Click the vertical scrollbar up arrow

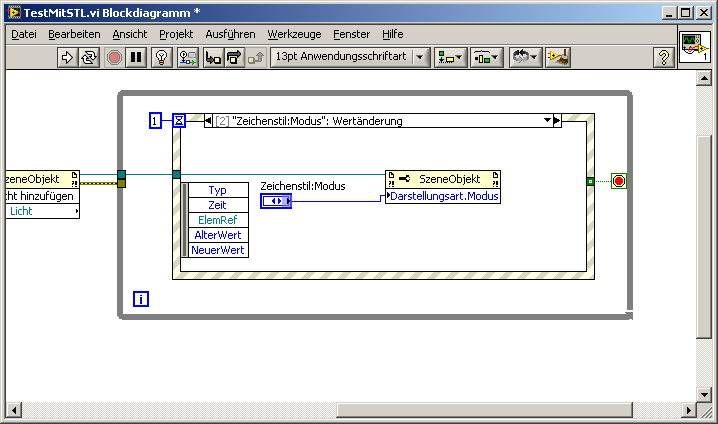click(704, 78)
